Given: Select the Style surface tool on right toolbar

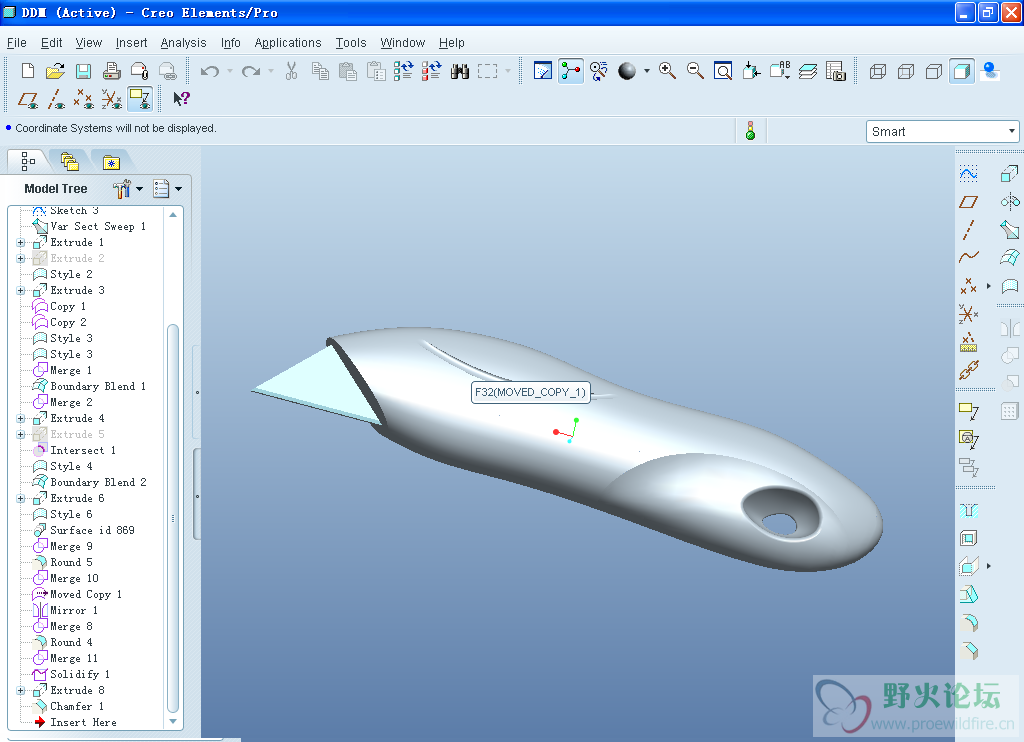Looking at the screenshot, I should pos(1010,285).
